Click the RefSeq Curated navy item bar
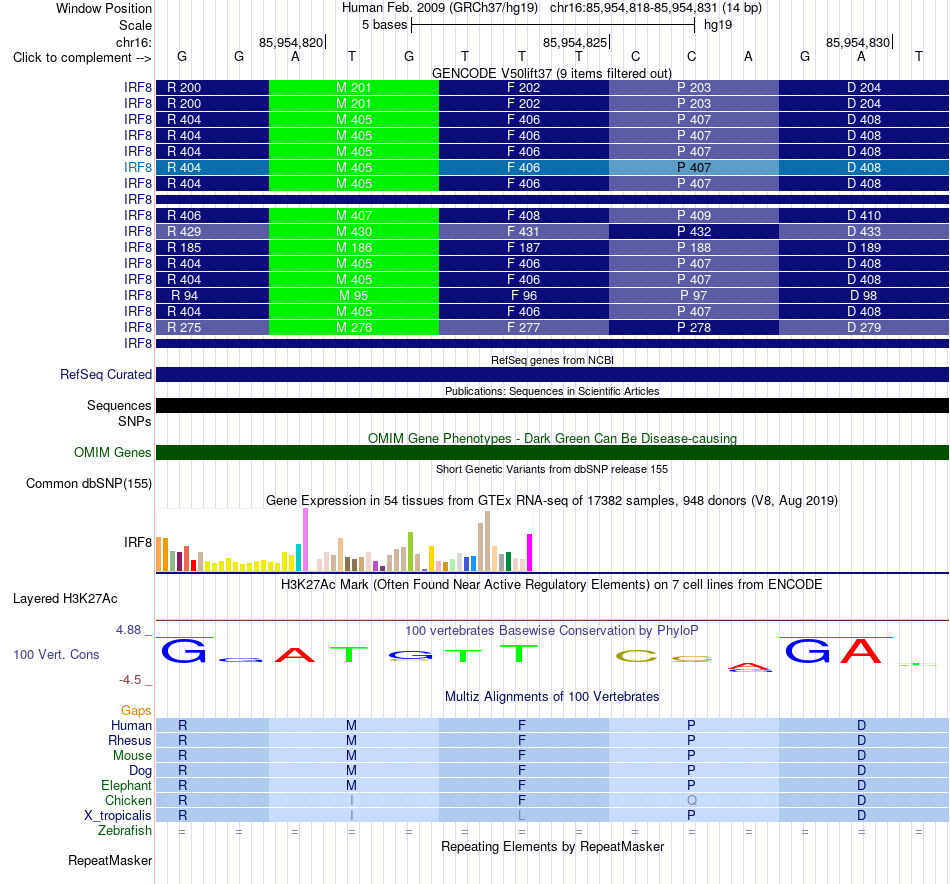Screen dimensions: 950x884 (x=552, y=374)
